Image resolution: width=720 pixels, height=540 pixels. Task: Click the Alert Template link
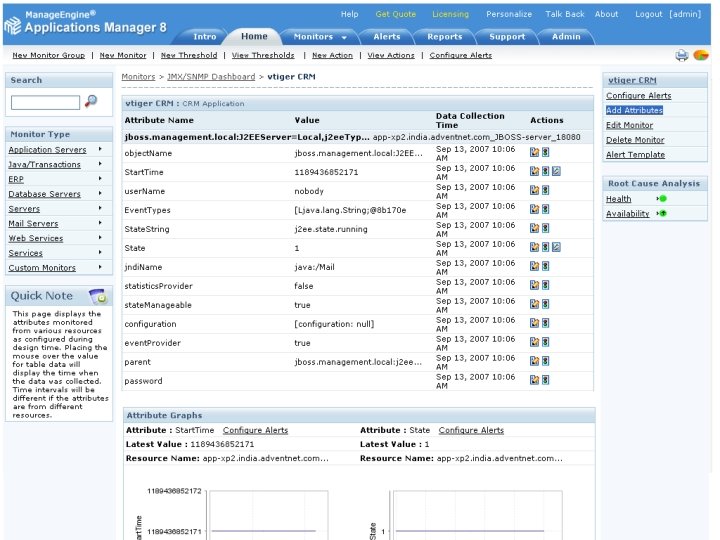tap(635, 155)
